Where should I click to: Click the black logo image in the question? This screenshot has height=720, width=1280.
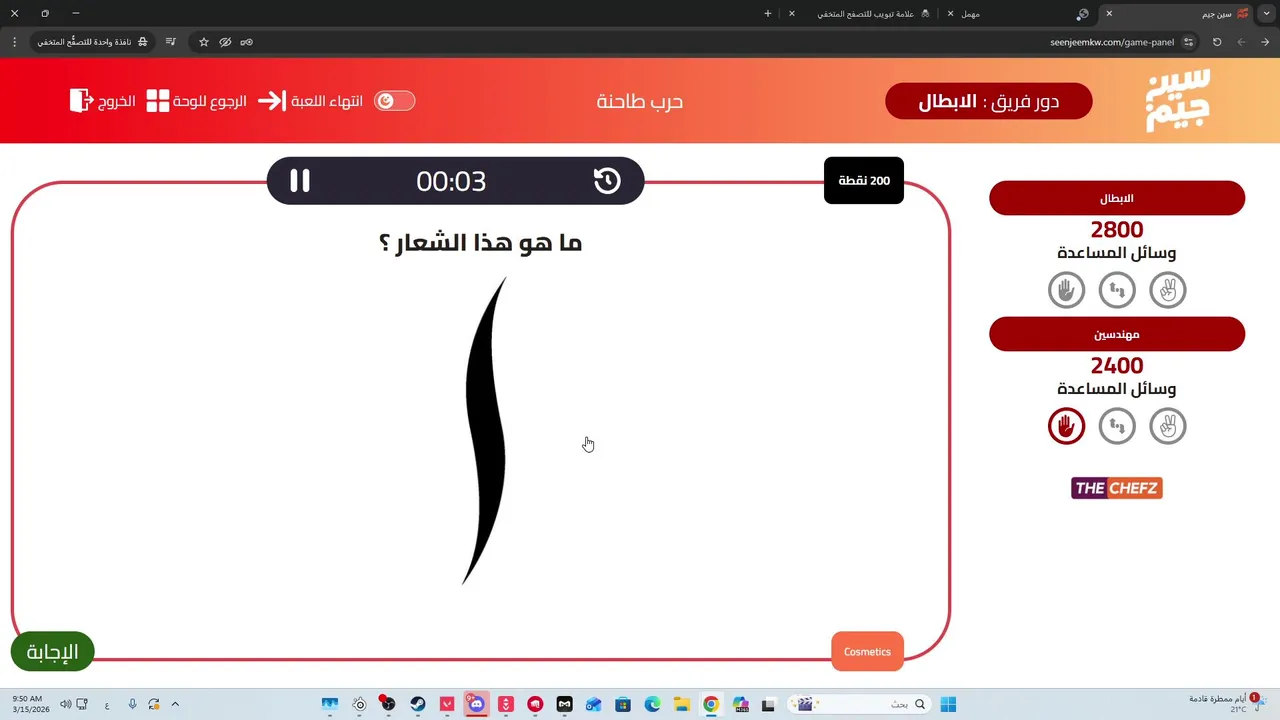tap(486, 431)
